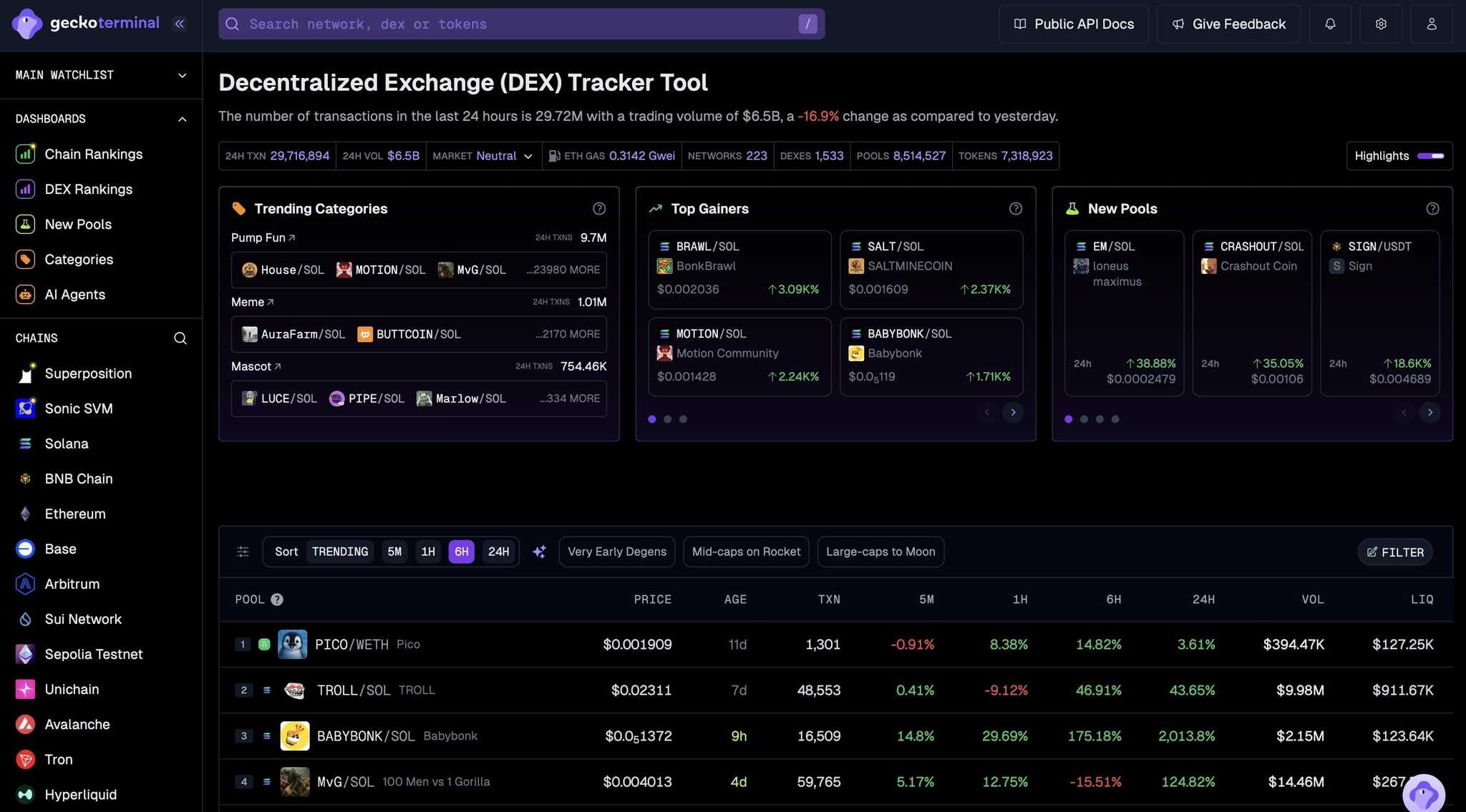Open Top Gainers help question icon
This screenshot has width=1466, height=812.
tap(1016, 208)
